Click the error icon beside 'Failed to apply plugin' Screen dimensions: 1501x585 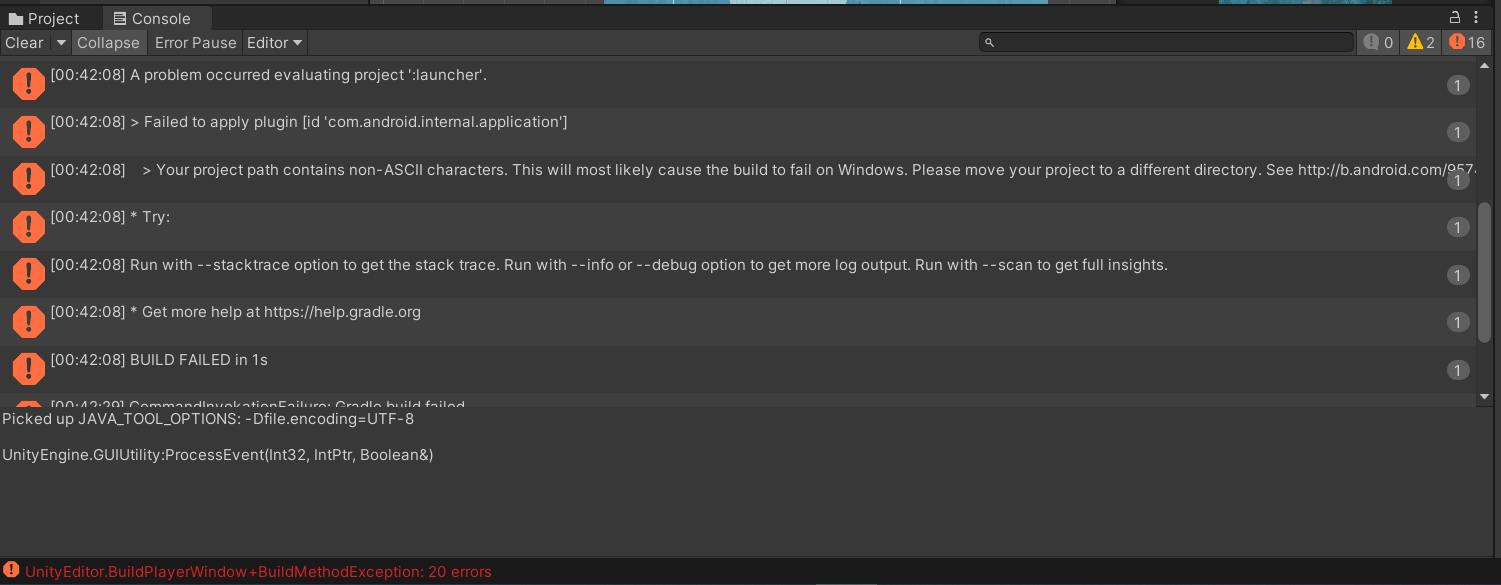click(28, 132)
